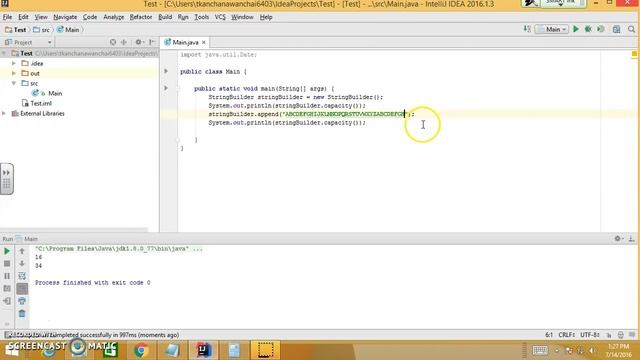Open the VCS menu

coord(220,17)
